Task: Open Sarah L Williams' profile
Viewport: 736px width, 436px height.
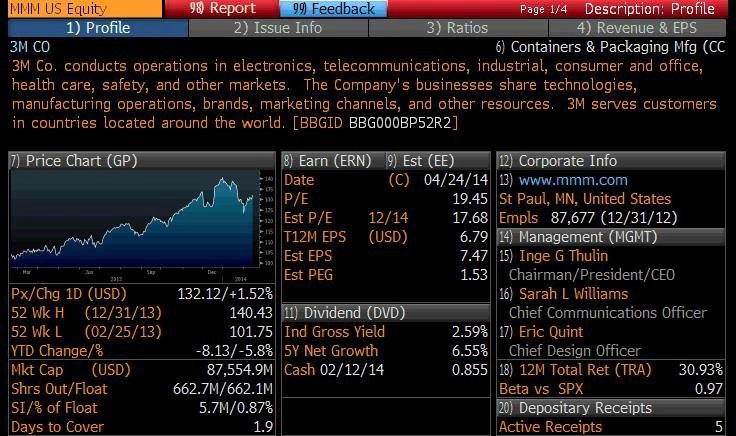Action: coord(573,293)
